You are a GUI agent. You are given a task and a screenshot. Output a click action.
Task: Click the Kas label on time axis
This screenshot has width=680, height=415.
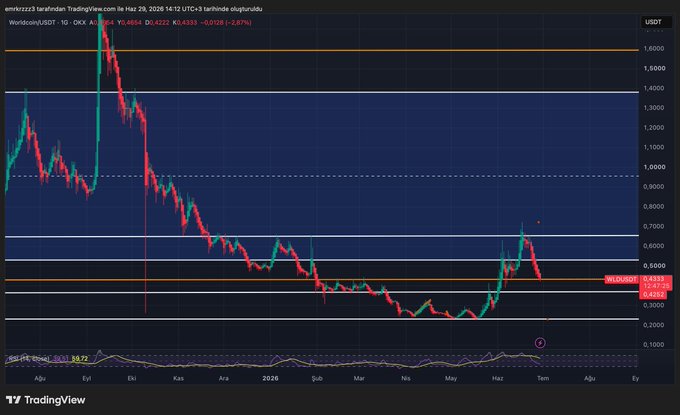178,378
